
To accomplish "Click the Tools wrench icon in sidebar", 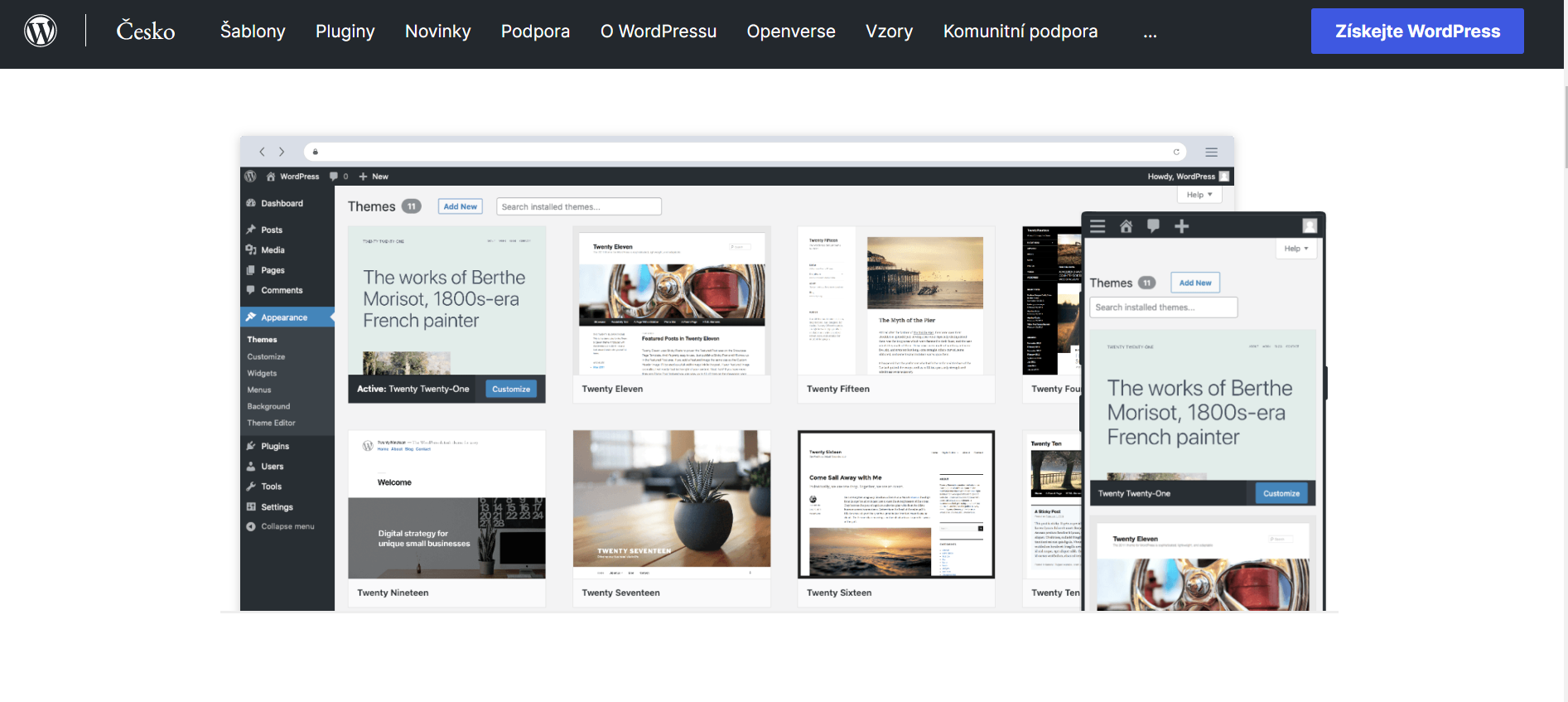I will pyautogui.click(x=251, y=487).
